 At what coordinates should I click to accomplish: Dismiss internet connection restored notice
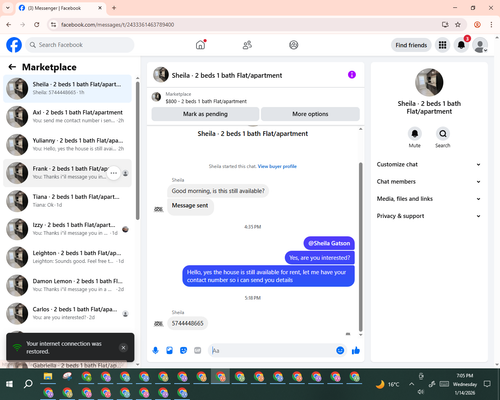pos(123,348)
